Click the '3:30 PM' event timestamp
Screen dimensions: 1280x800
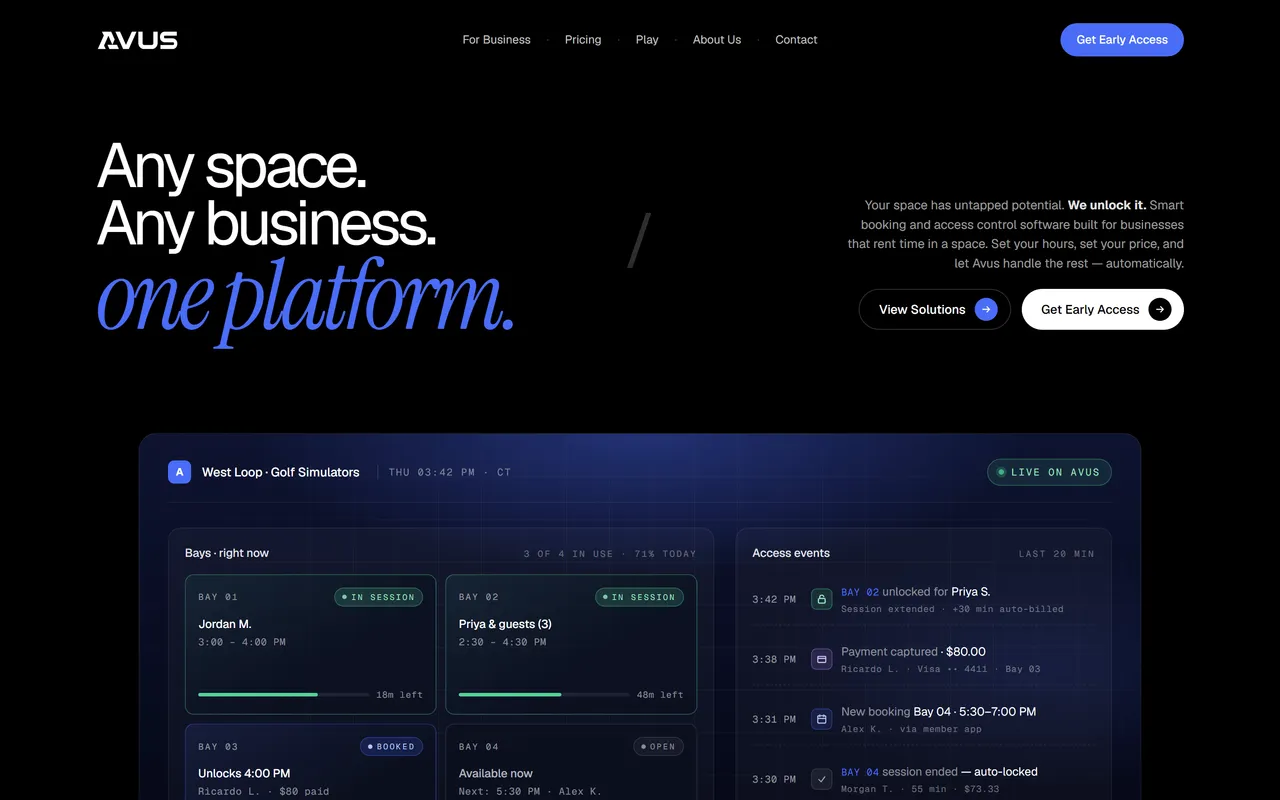[774, 780]
